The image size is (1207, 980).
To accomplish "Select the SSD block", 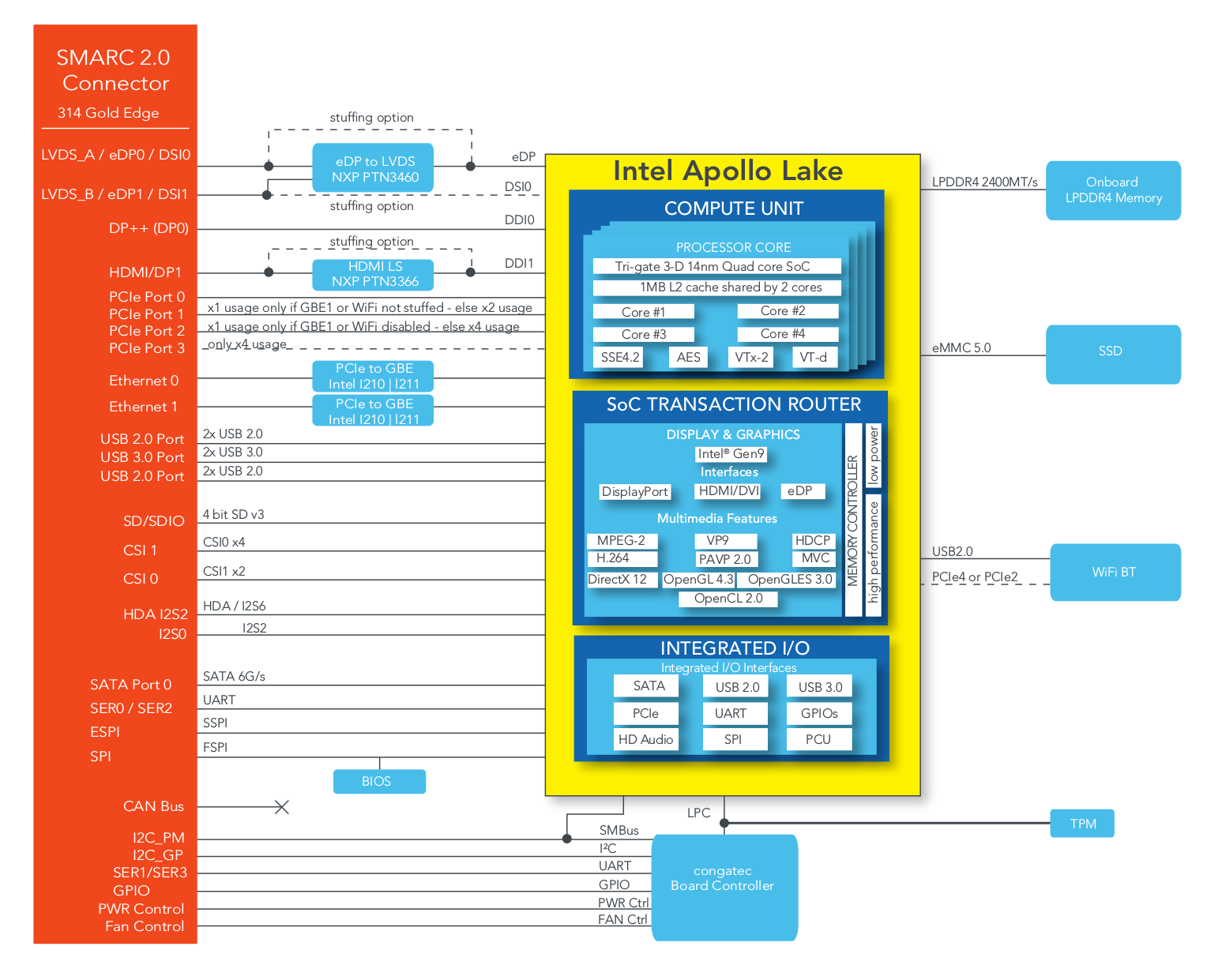I will click(x=1113, y=354).
